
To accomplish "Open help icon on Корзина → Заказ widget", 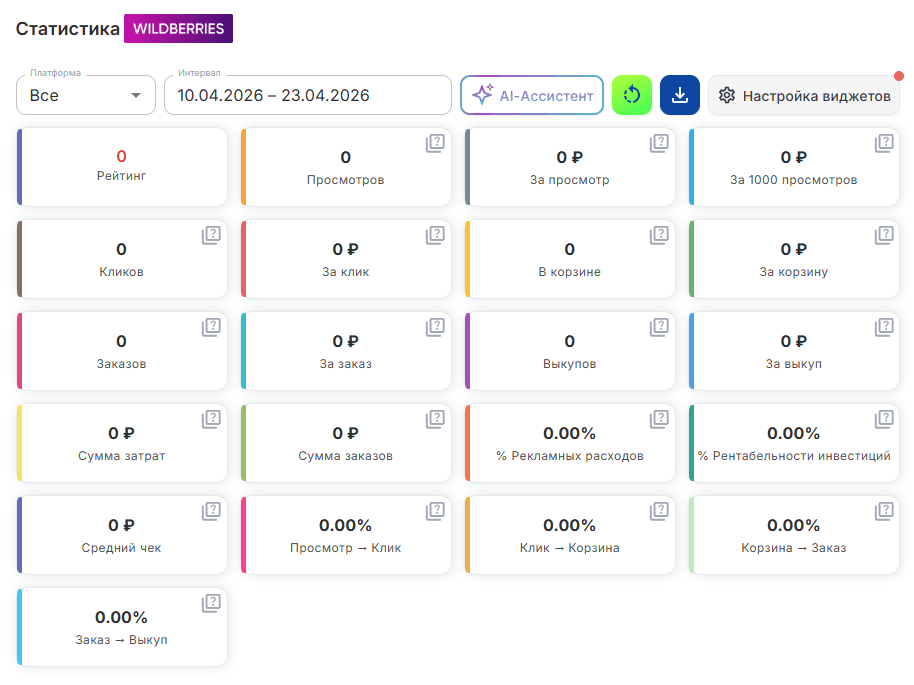I will (884, 512).
